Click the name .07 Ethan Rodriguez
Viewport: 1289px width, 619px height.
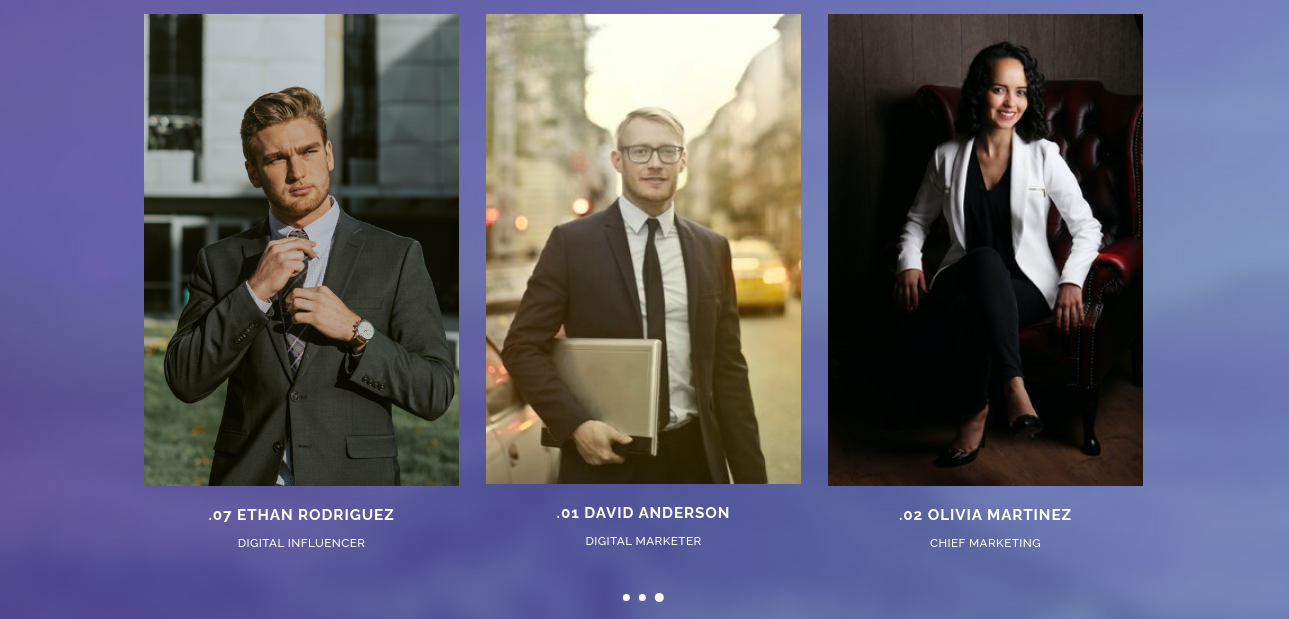click(x=301, y=515)
